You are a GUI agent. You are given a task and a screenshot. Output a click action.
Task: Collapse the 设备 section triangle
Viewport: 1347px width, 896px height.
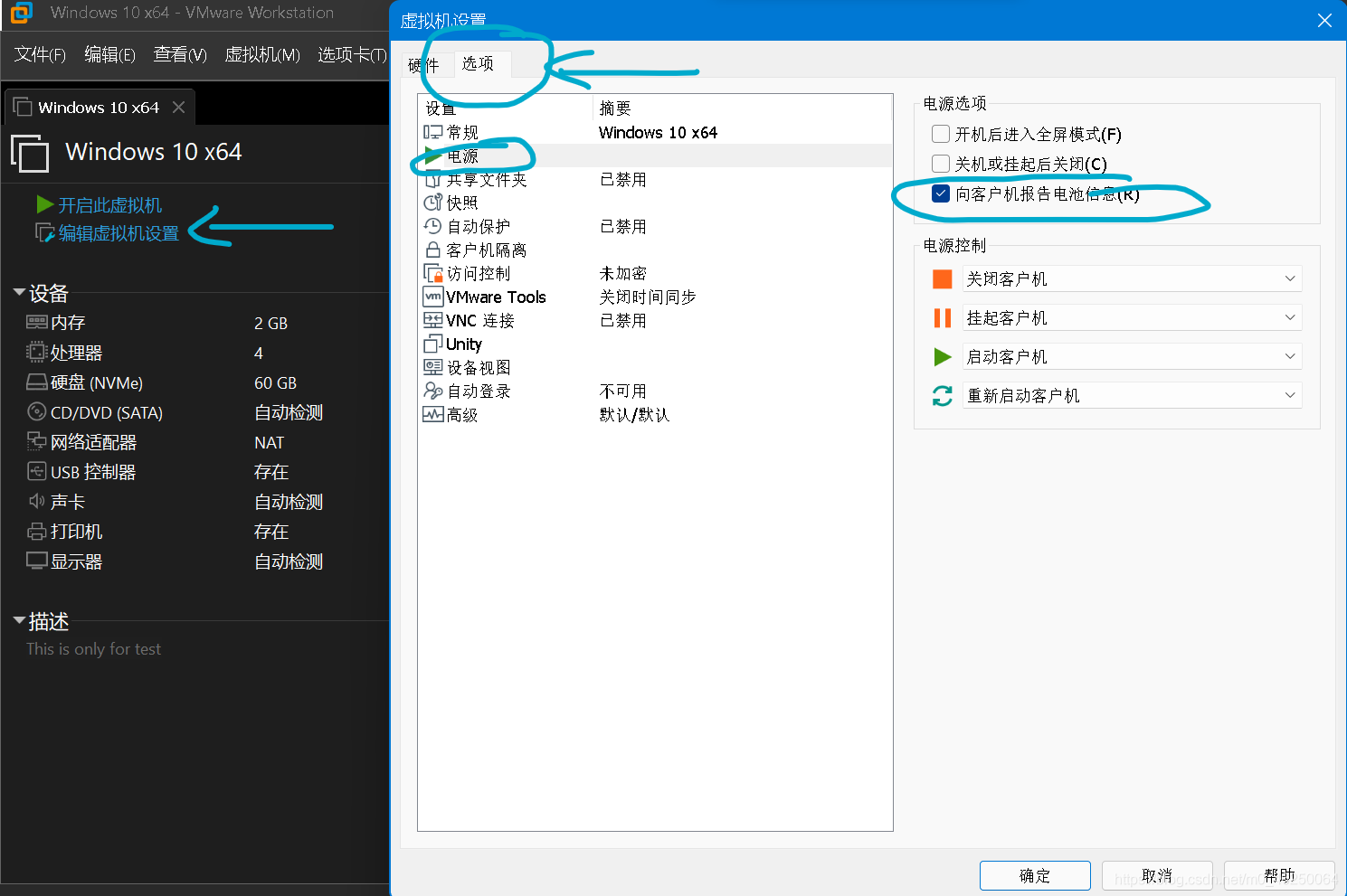tap(19, 292)
